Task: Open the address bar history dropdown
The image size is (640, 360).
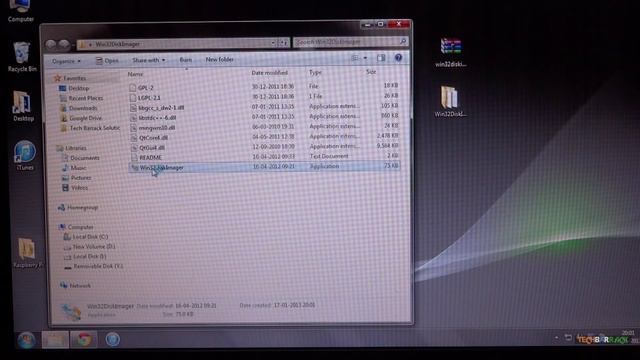Action: point(273,42)
